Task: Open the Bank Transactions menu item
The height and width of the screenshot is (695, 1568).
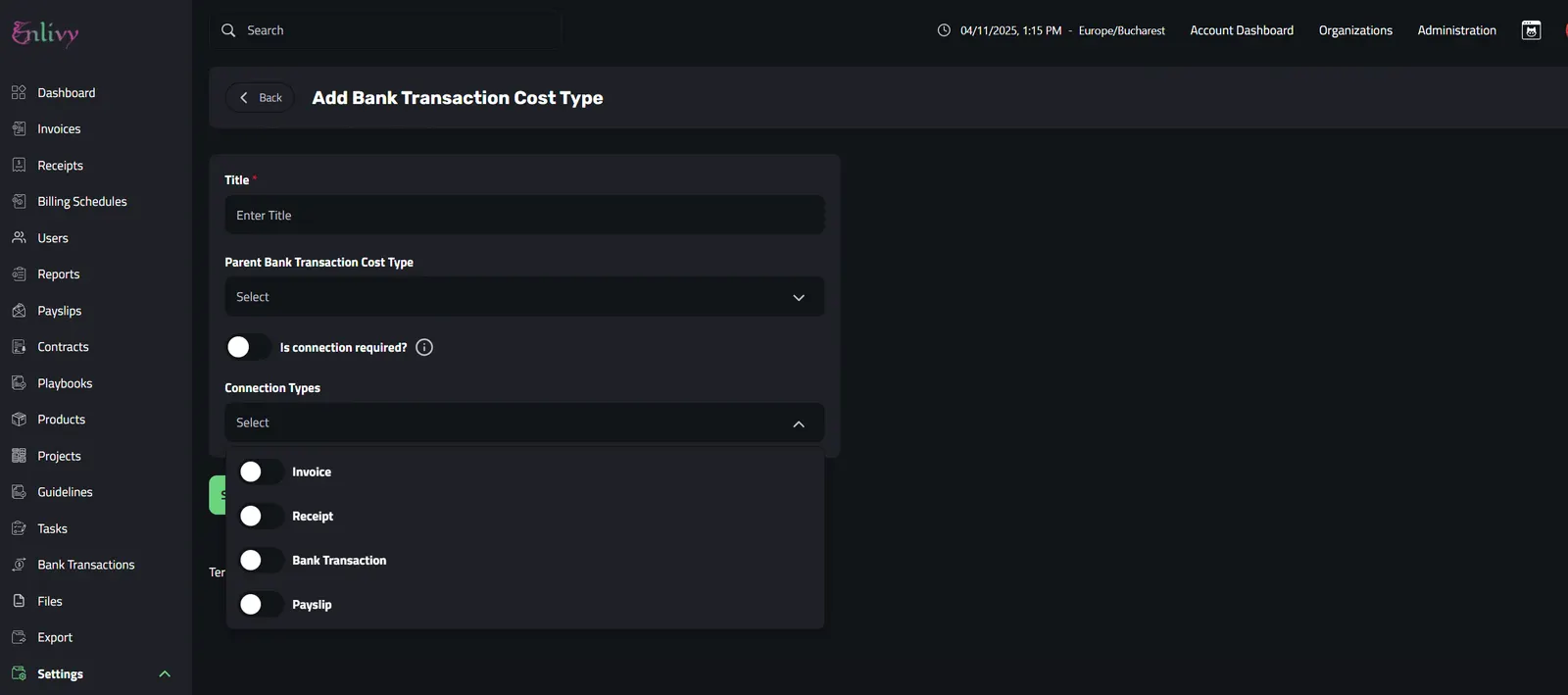Action: click(86, 564)
